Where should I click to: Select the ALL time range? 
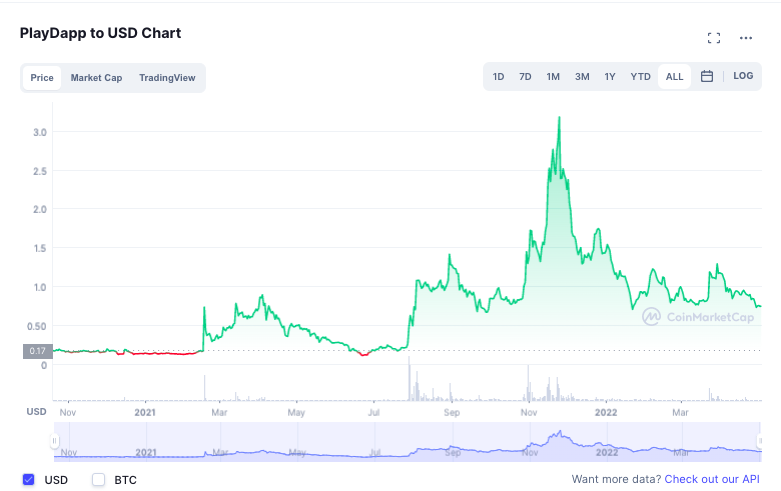(674, 77)
